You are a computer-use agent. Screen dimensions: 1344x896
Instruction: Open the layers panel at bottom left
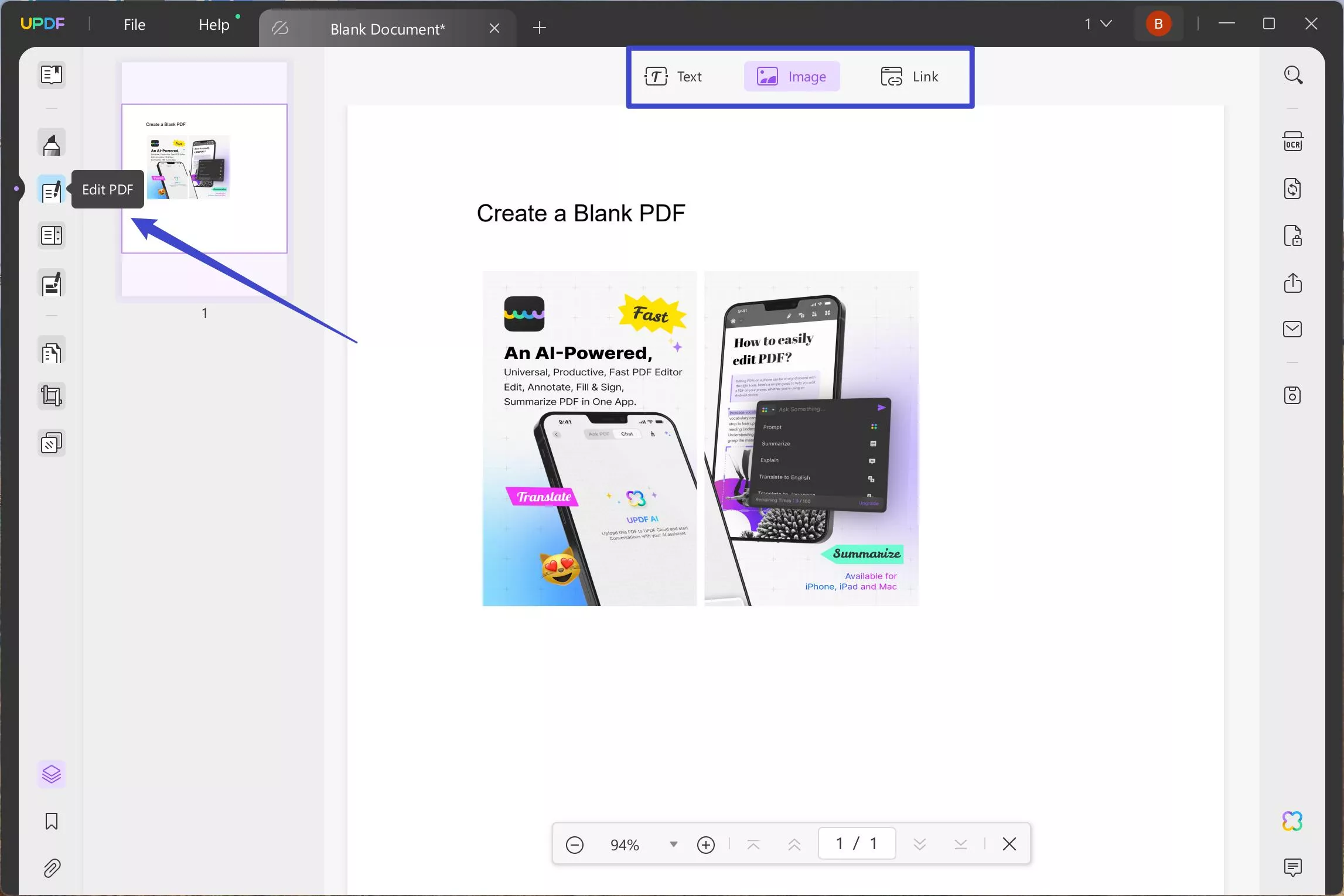pos(52,774)
